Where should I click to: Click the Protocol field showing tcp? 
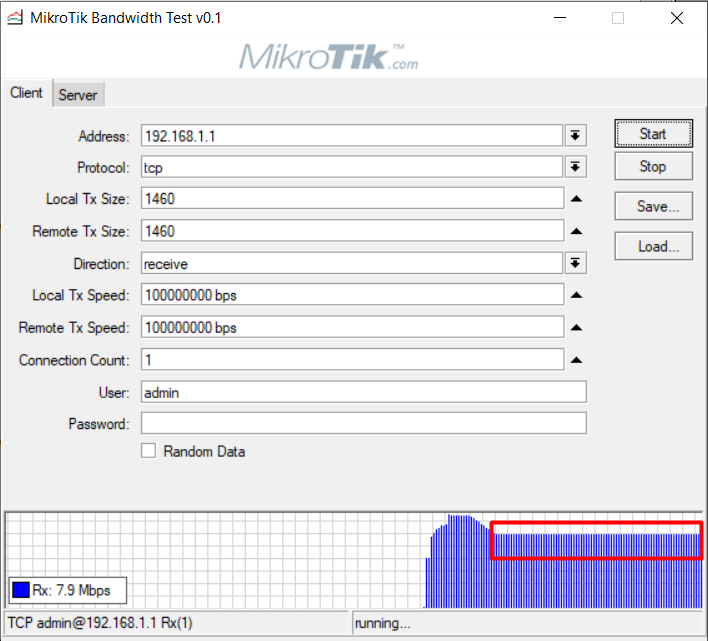click(352, 167)
